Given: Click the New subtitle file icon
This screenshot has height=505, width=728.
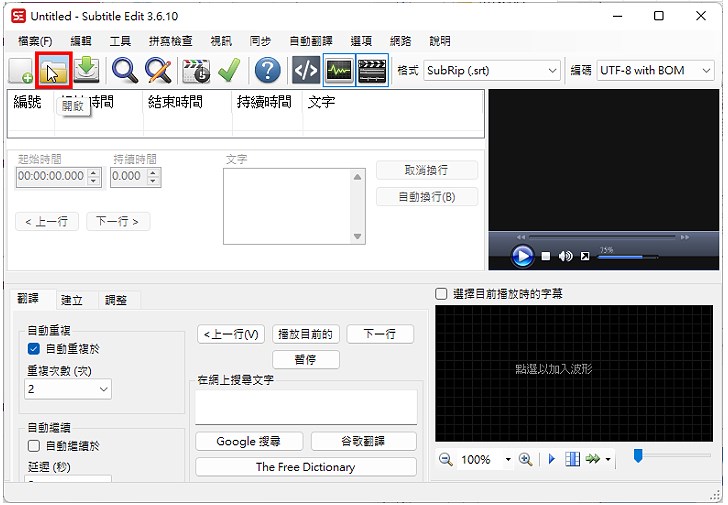Looking at the screenshot, I should click(21, 70).
